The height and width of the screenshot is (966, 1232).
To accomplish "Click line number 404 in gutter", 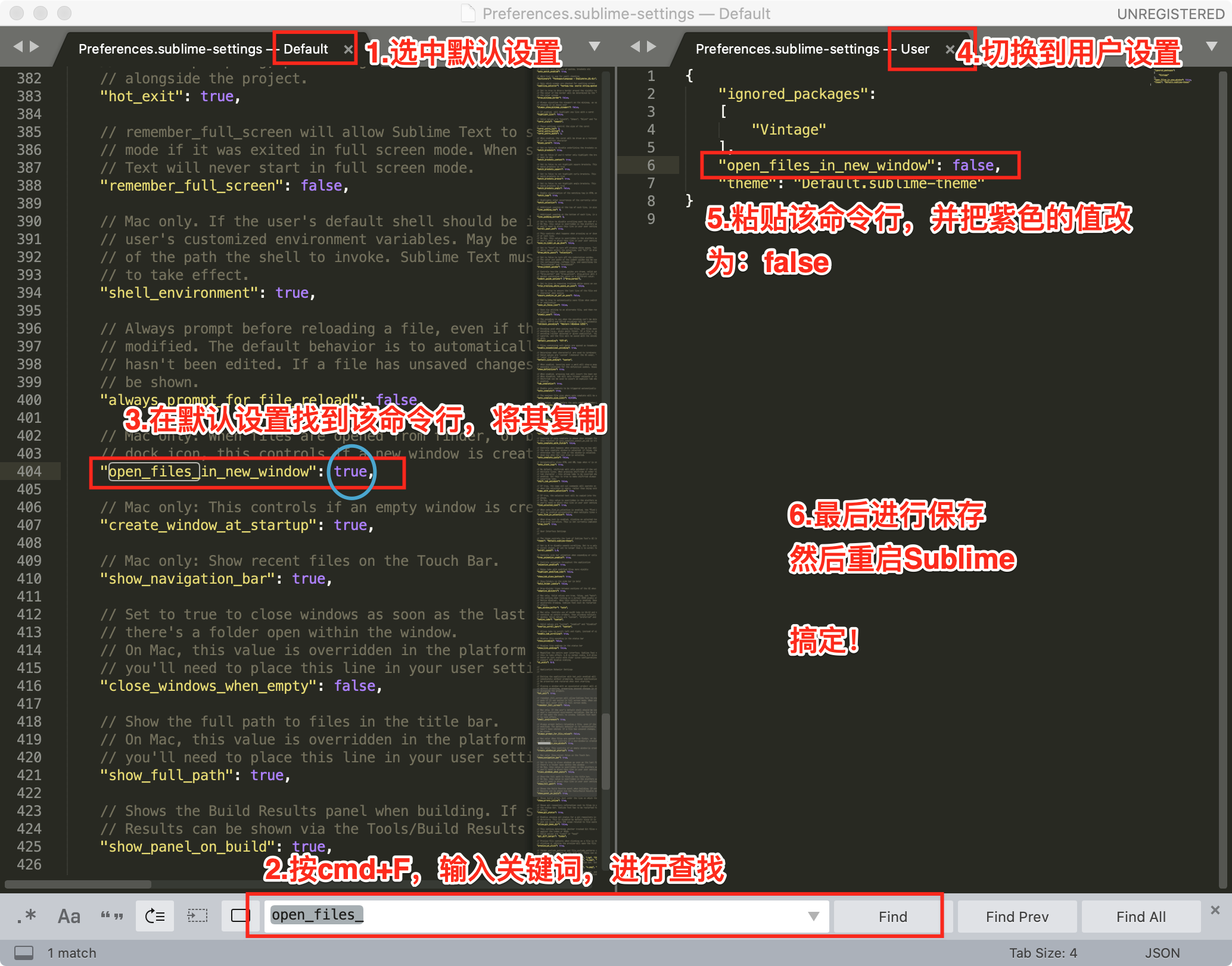I will (29, 472).
